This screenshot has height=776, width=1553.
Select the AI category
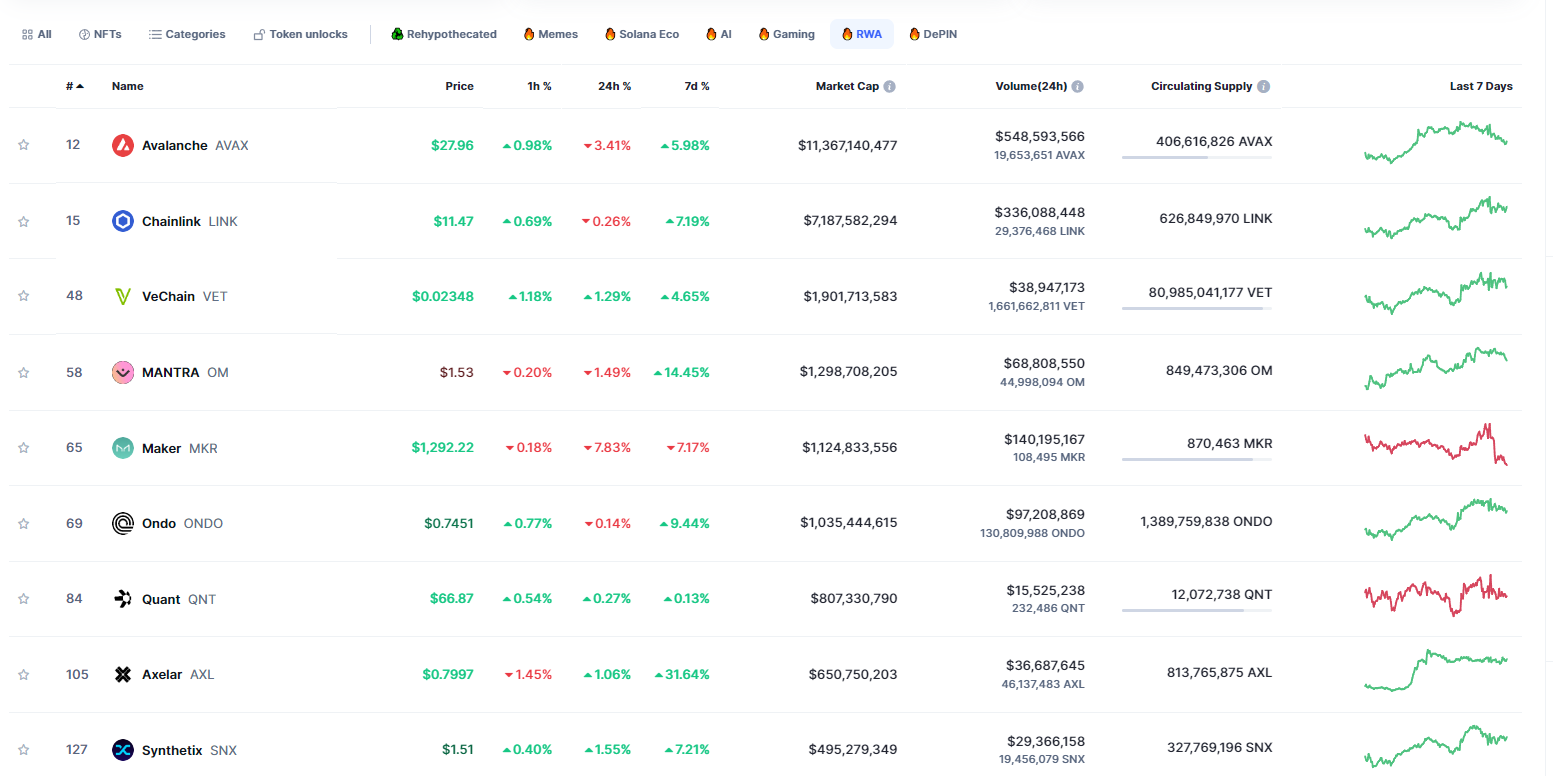719,34
